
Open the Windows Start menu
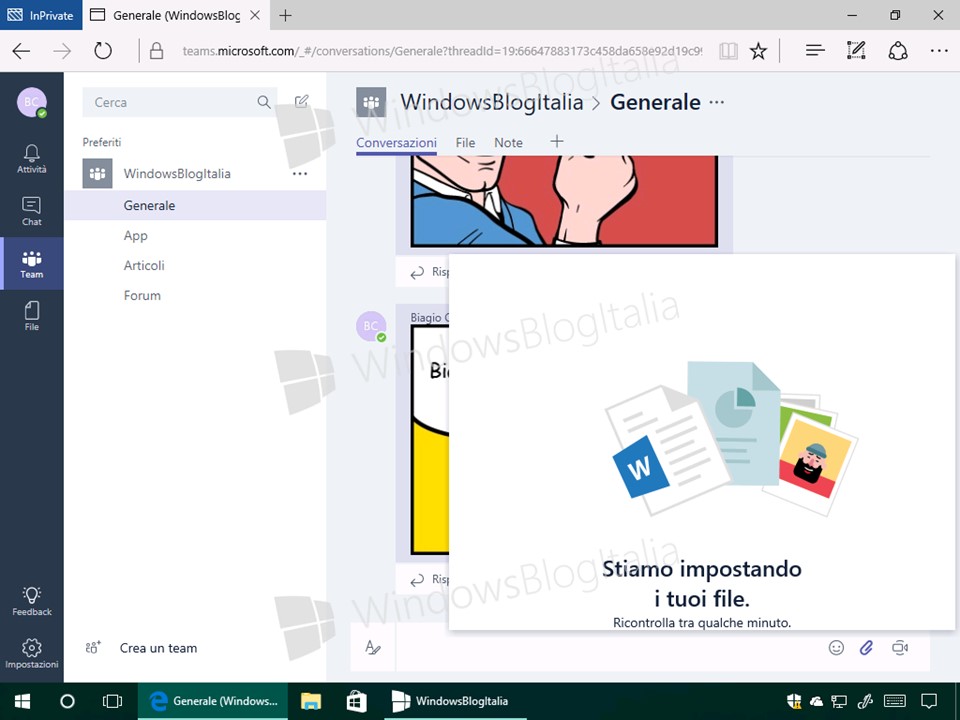[23, 701]
